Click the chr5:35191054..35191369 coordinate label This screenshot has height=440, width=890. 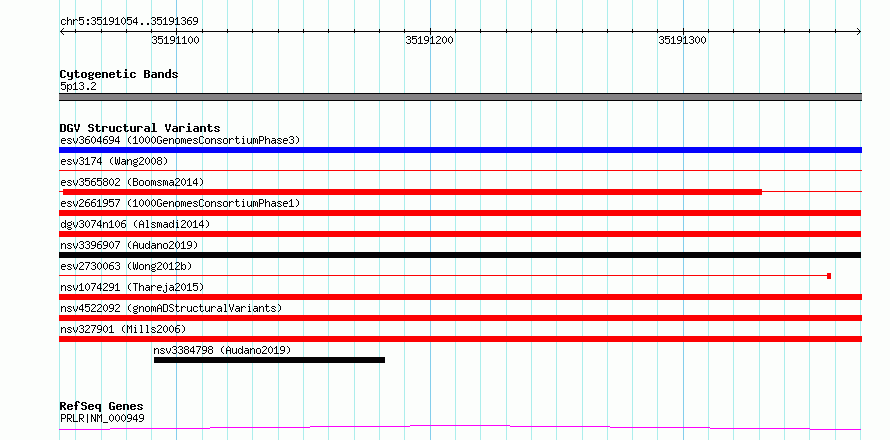click(x=129, y=22)
